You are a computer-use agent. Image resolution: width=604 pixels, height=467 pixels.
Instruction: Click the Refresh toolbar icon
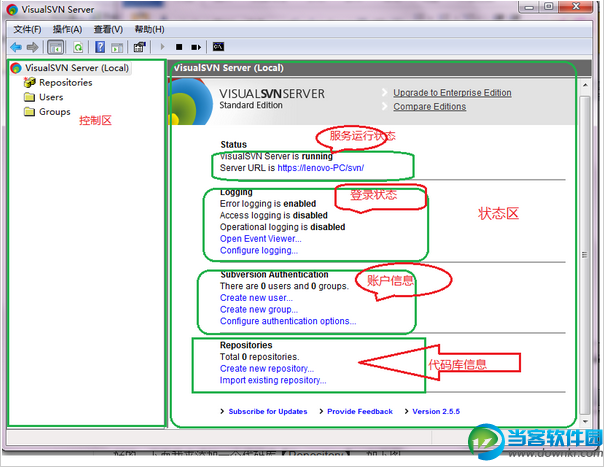pyautogui.click(x=78, y=47)
